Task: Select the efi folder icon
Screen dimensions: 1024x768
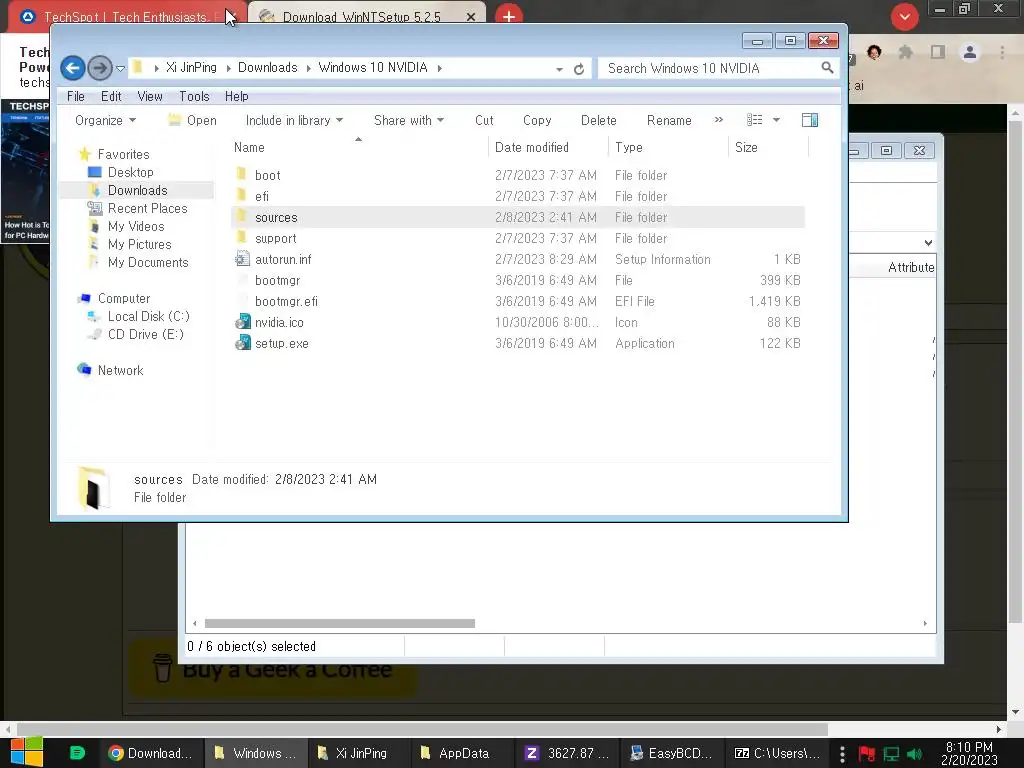Action: point(242,195)
